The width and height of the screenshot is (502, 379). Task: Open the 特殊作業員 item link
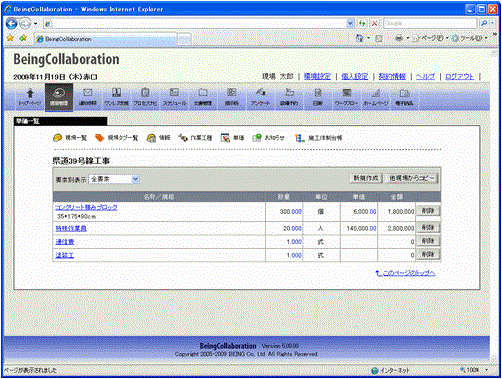pyautogui.click(x=71, y=228)
